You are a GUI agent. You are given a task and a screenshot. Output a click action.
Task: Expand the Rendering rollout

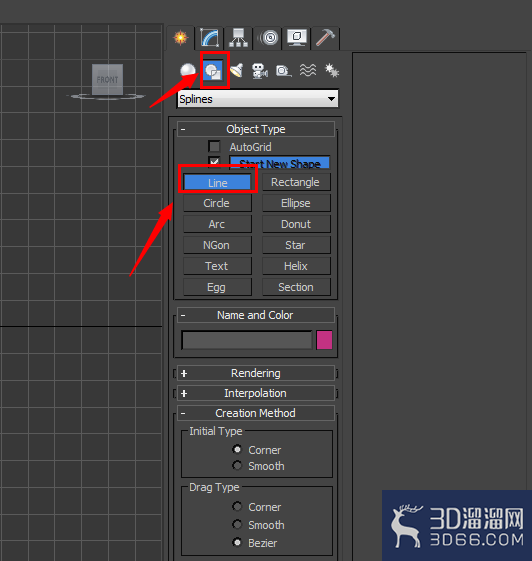256,373
